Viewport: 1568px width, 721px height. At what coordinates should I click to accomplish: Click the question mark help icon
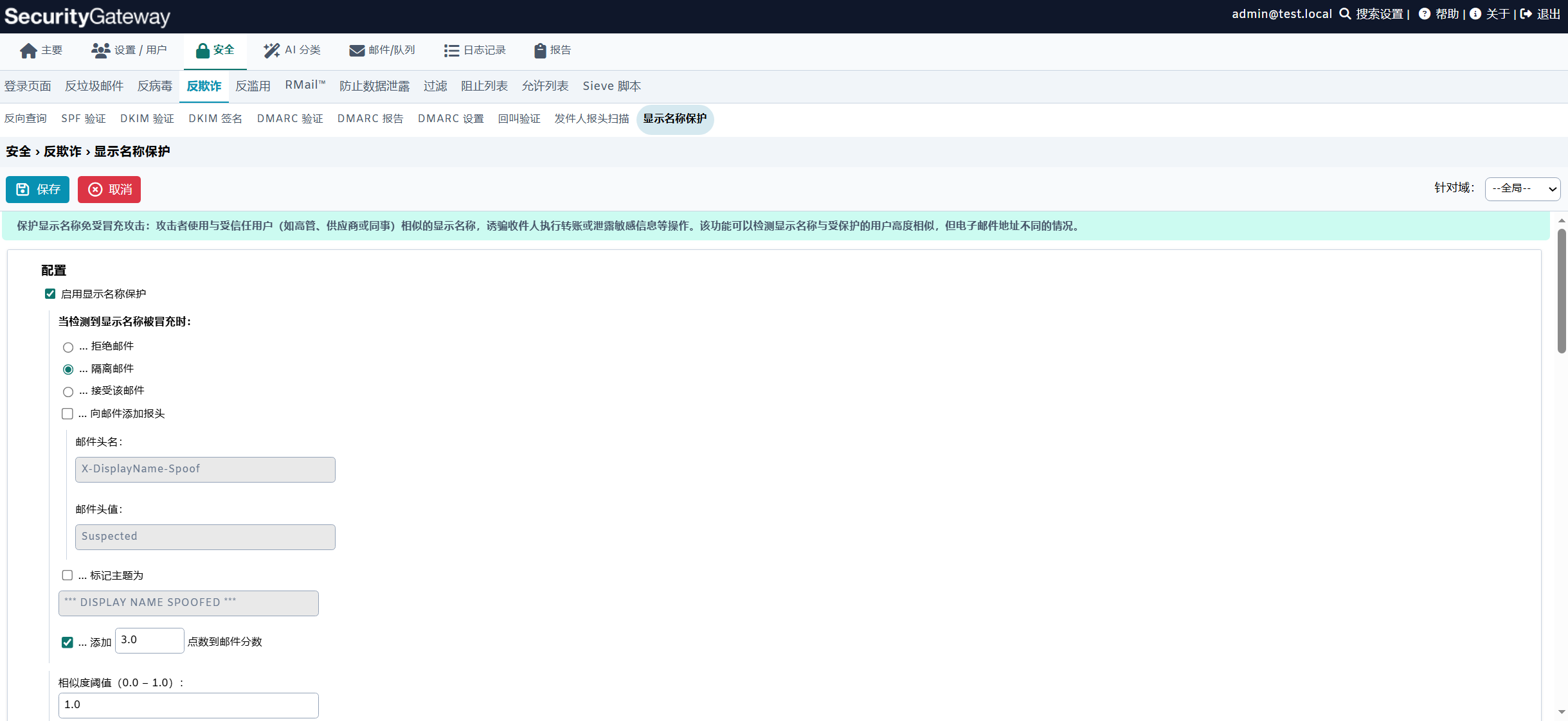pos(1425,13)
